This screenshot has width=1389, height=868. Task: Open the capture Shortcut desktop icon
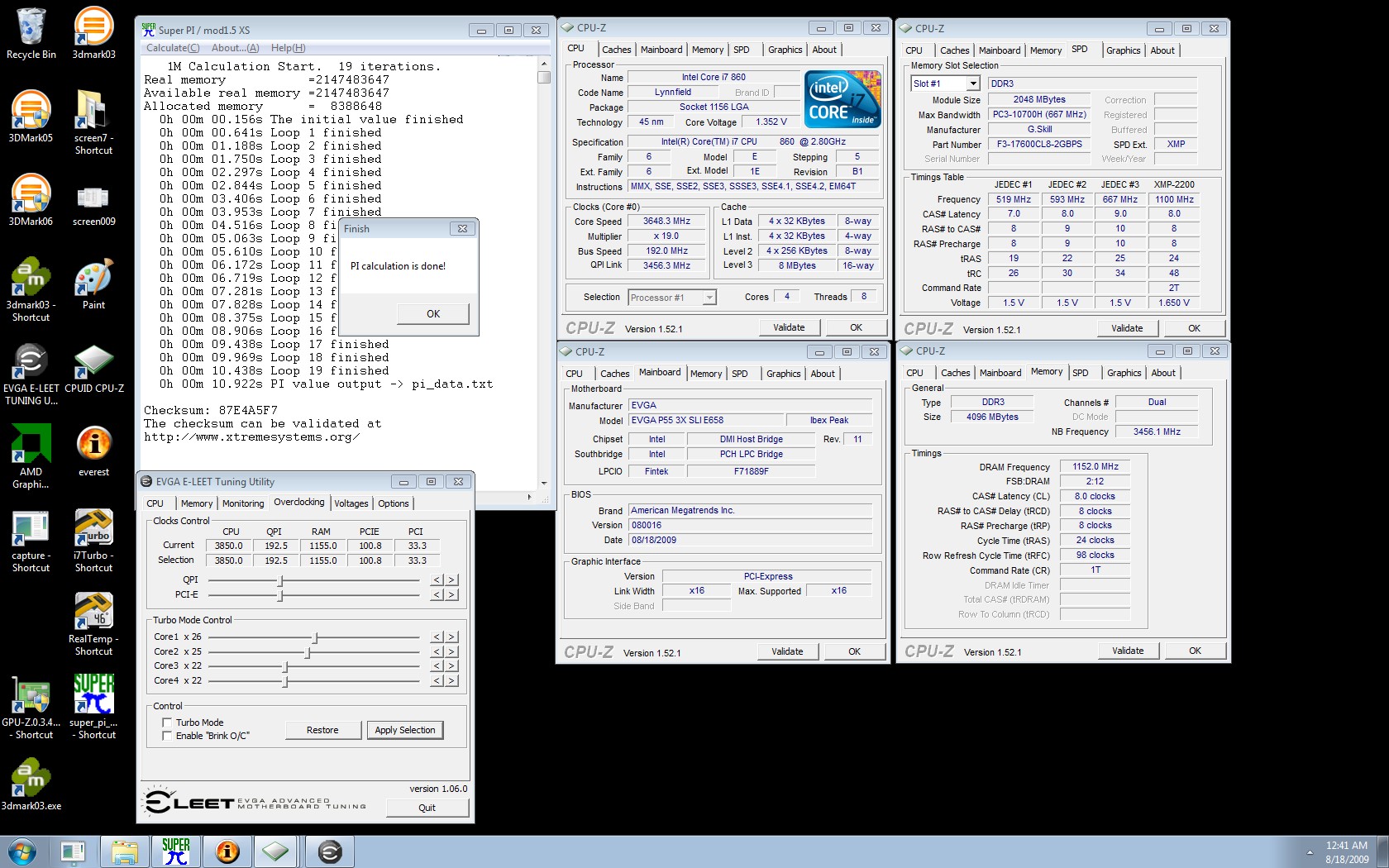point(31,540)
